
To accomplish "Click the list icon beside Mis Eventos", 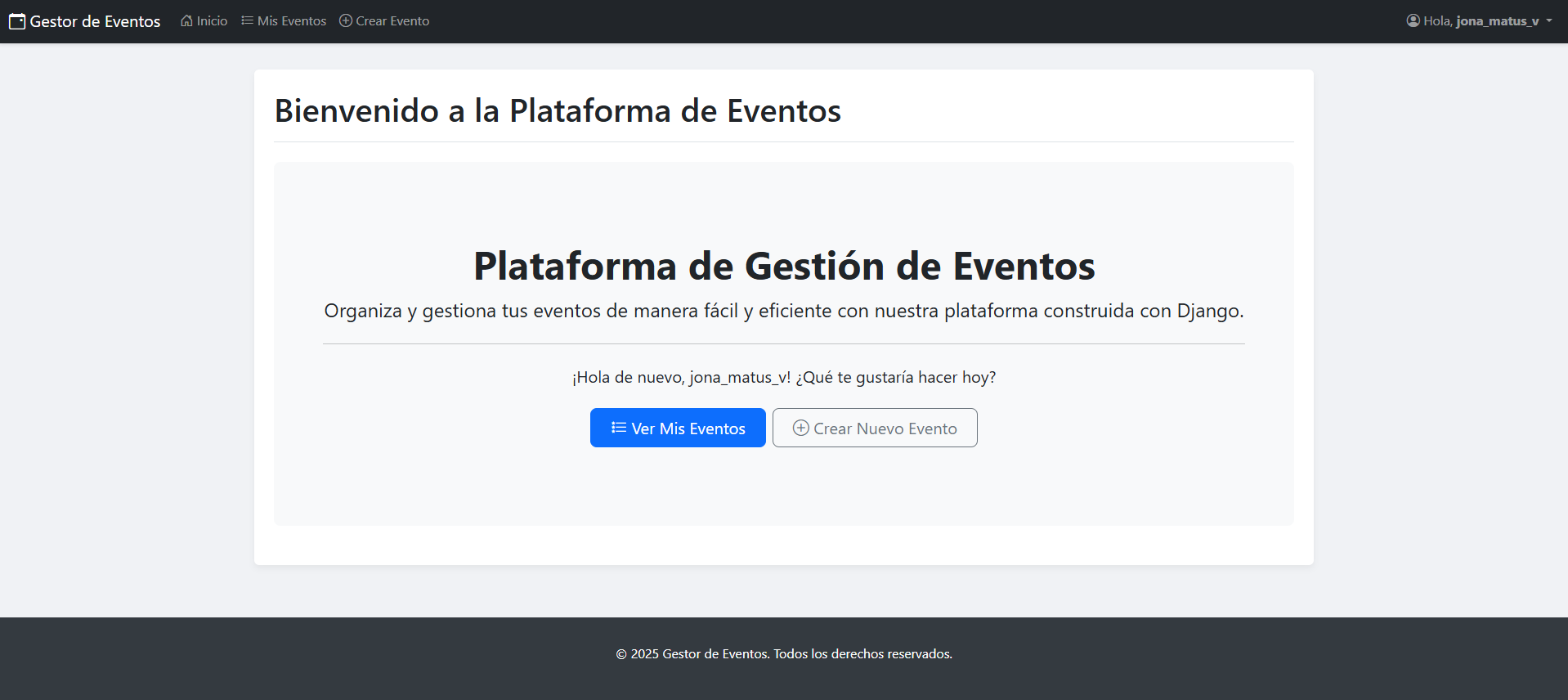I will click(247, 20).
